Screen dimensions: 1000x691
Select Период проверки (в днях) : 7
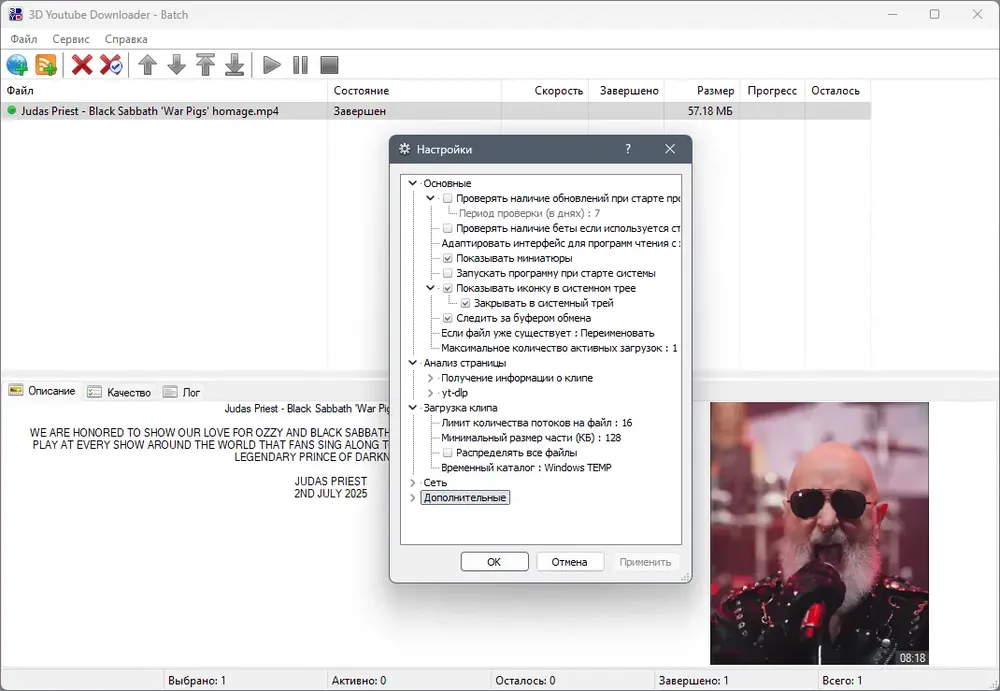coord(529,213)
